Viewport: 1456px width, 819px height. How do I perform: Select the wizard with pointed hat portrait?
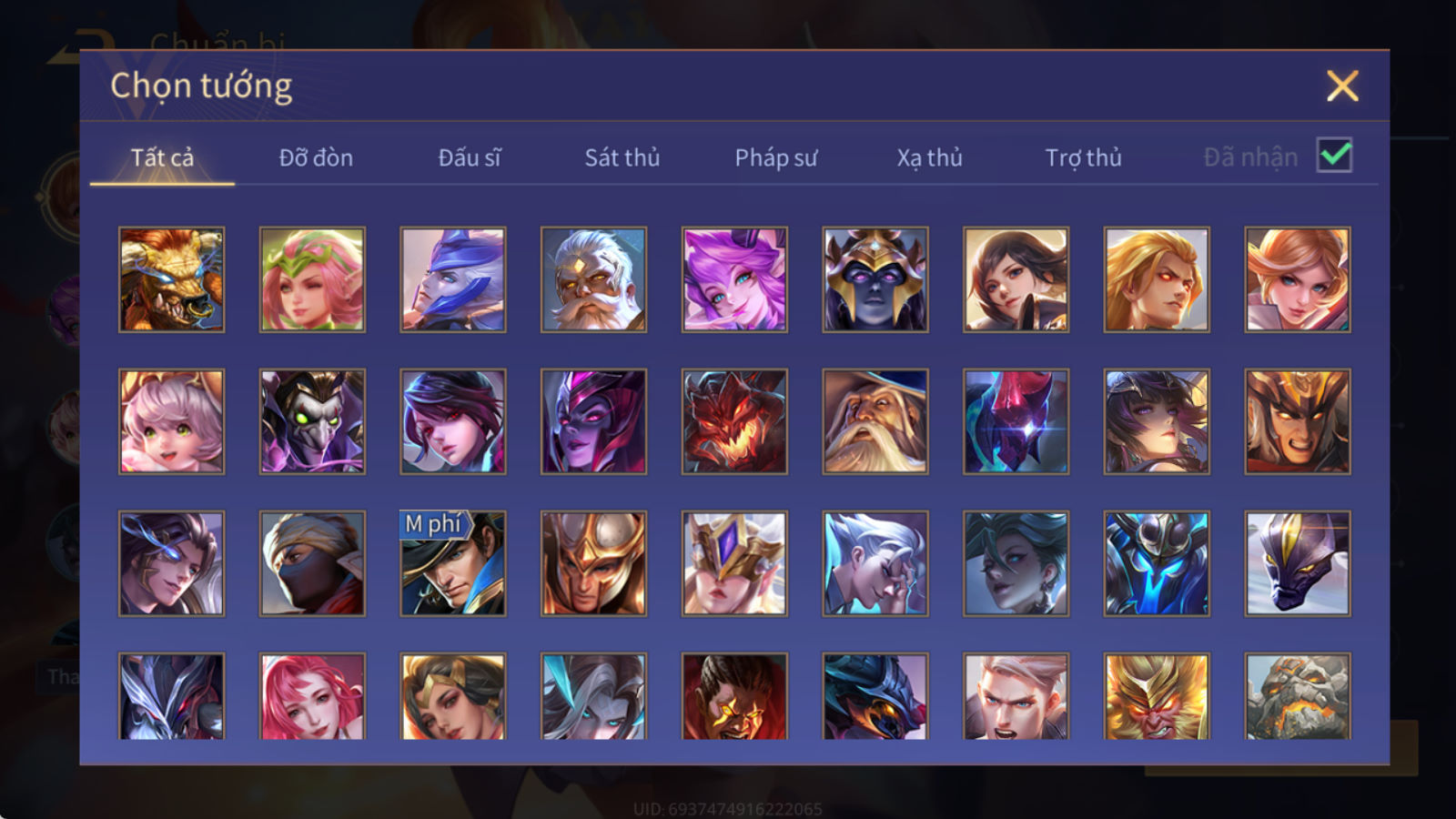tap(875, 421)
